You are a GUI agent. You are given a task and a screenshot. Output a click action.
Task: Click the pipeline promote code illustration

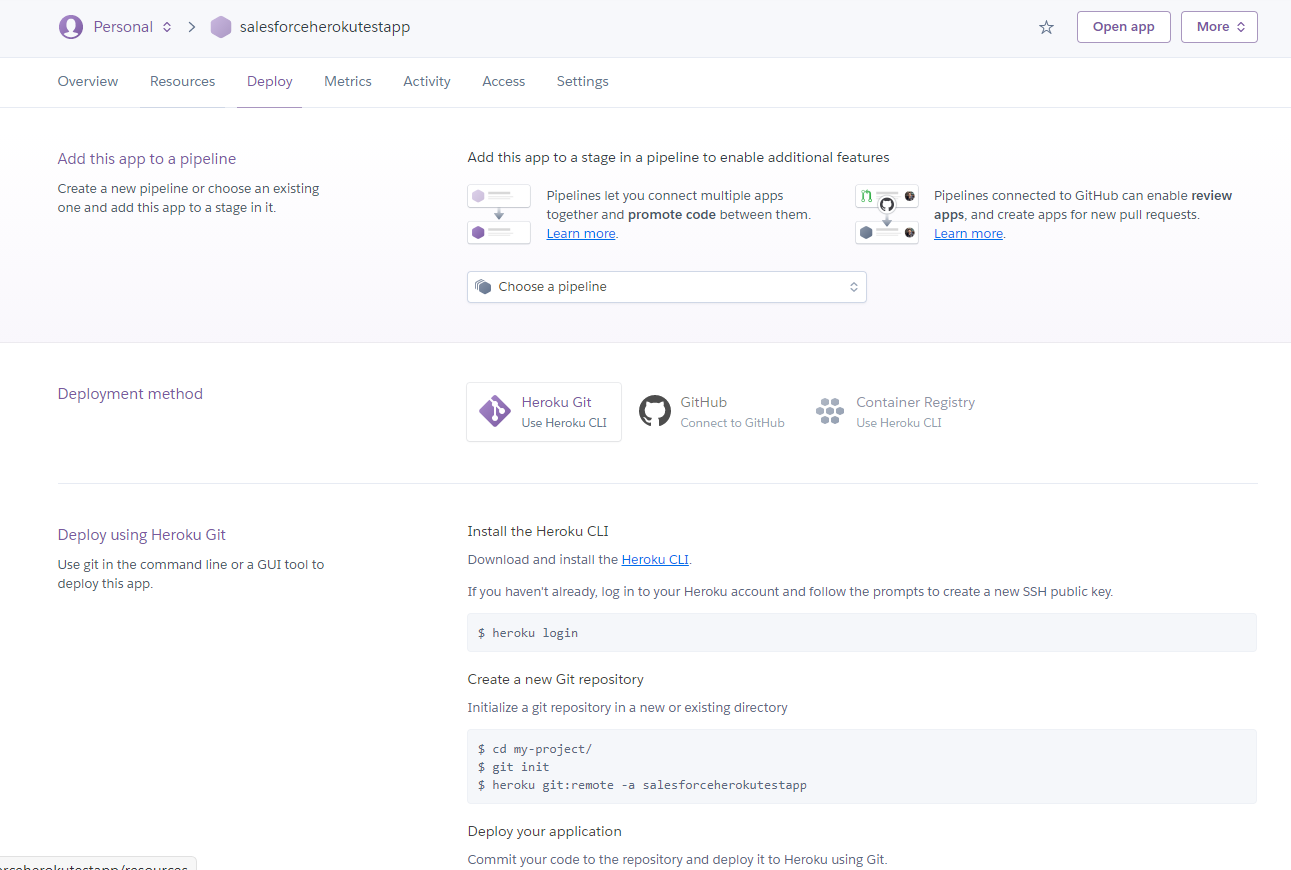click(499, 214)
